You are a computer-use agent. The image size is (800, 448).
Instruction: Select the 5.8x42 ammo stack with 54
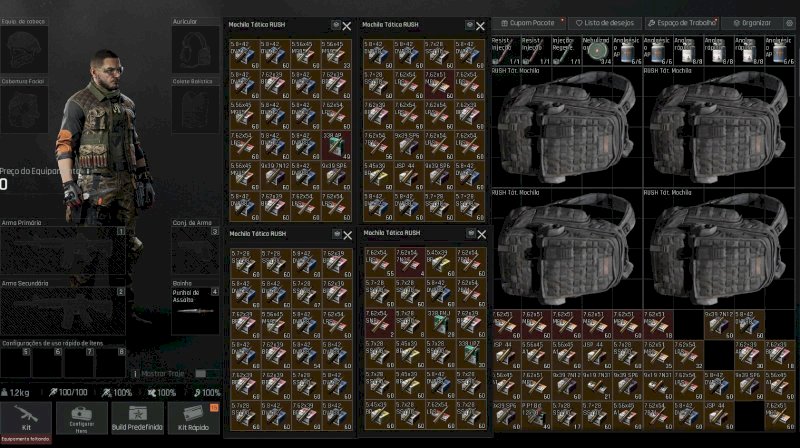[307, 355]
